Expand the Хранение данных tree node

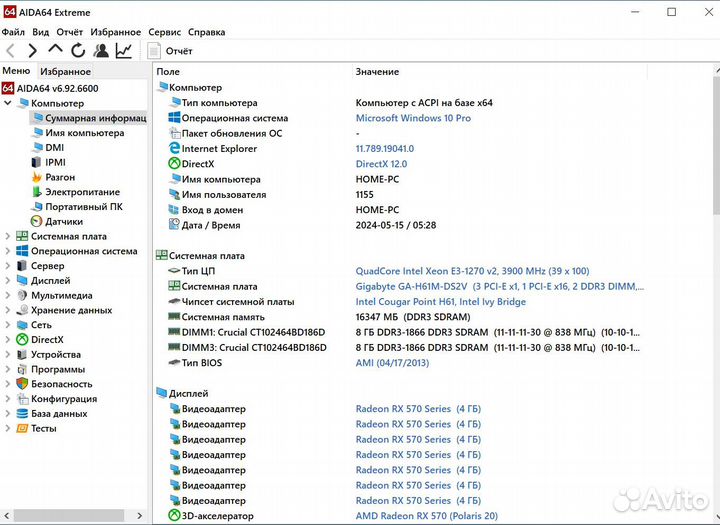[9, 310]
